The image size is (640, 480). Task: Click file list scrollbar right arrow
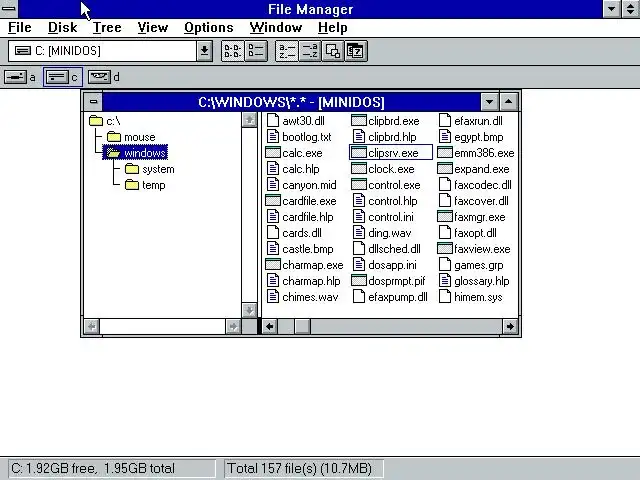tap(510, 327)
